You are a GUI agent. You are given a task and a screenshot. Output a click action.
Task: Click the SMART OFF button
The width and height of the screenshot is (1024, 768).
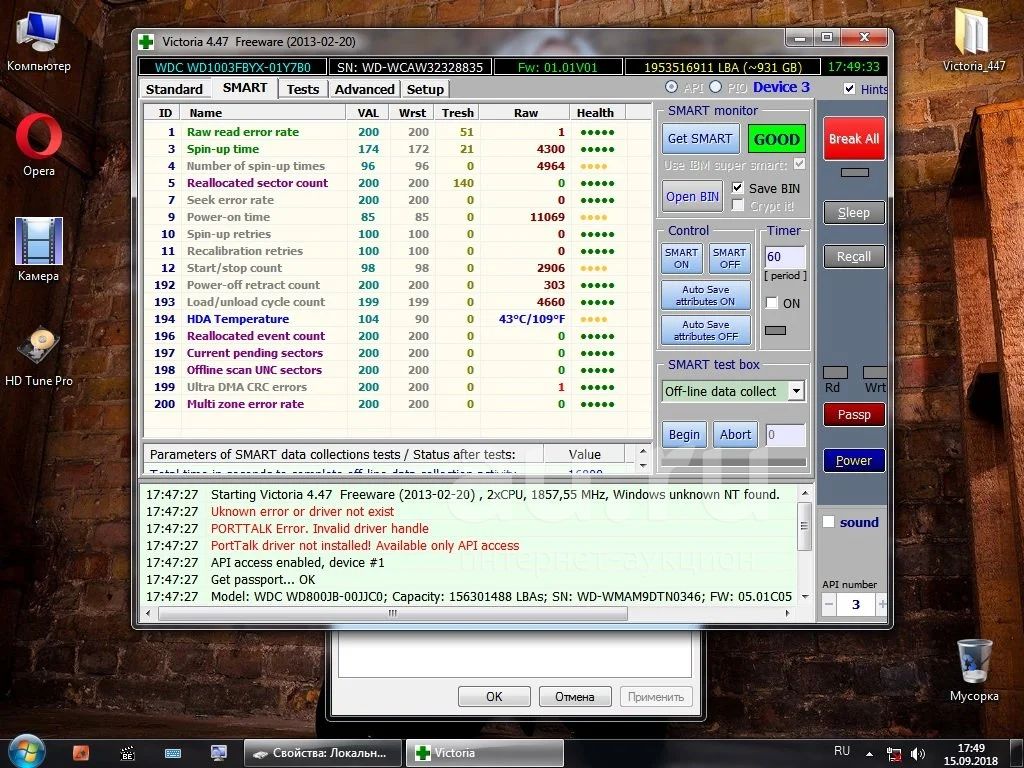(x=729, y=258)
